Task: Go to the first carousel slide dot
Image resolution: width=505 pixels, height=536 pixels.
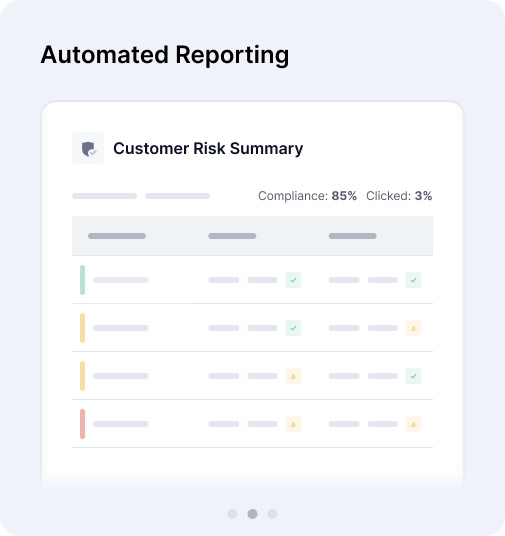Action: (232, 514)
